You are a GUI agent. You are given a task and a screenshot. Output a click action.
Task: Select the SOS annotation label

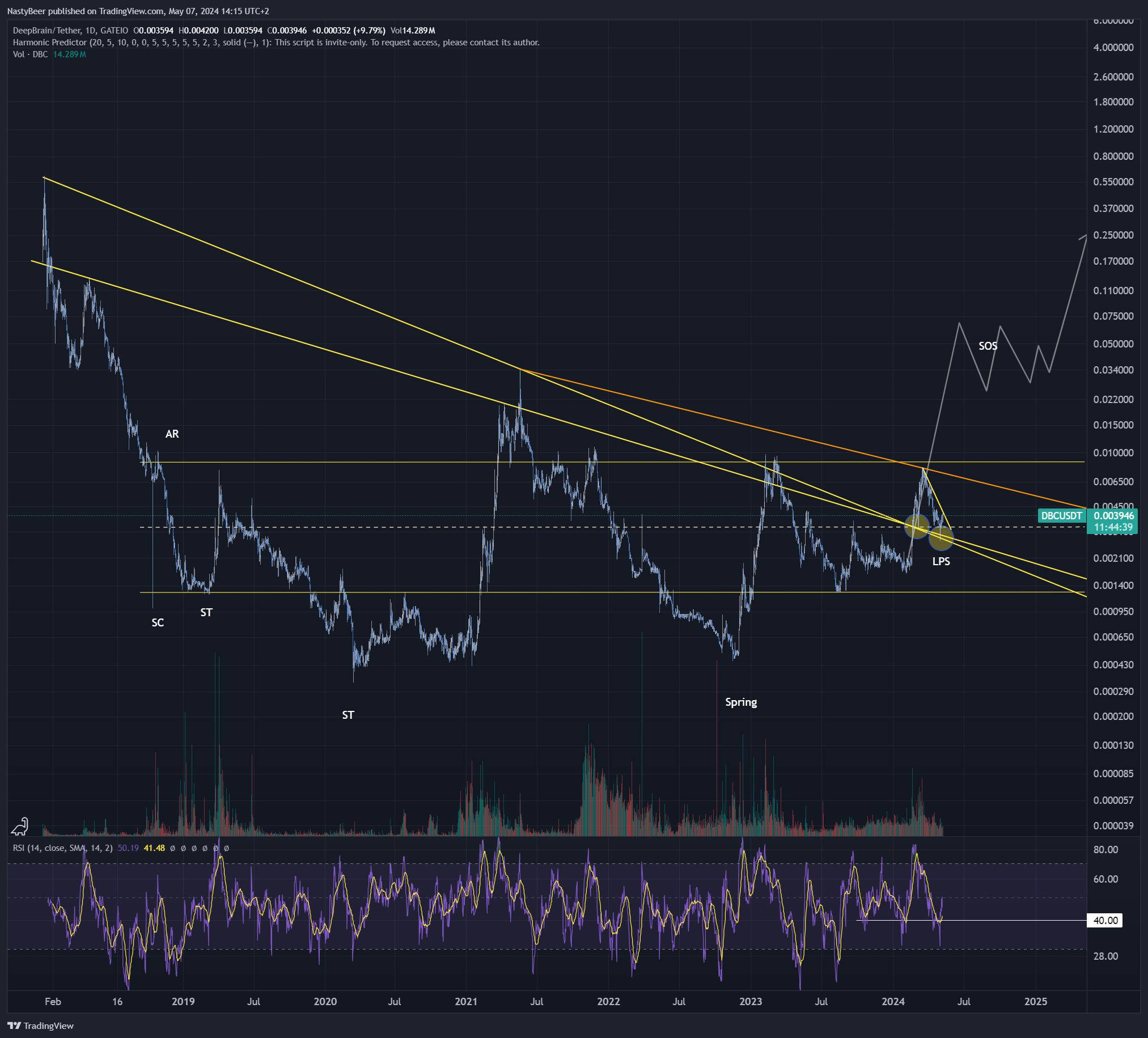[988, 346]
